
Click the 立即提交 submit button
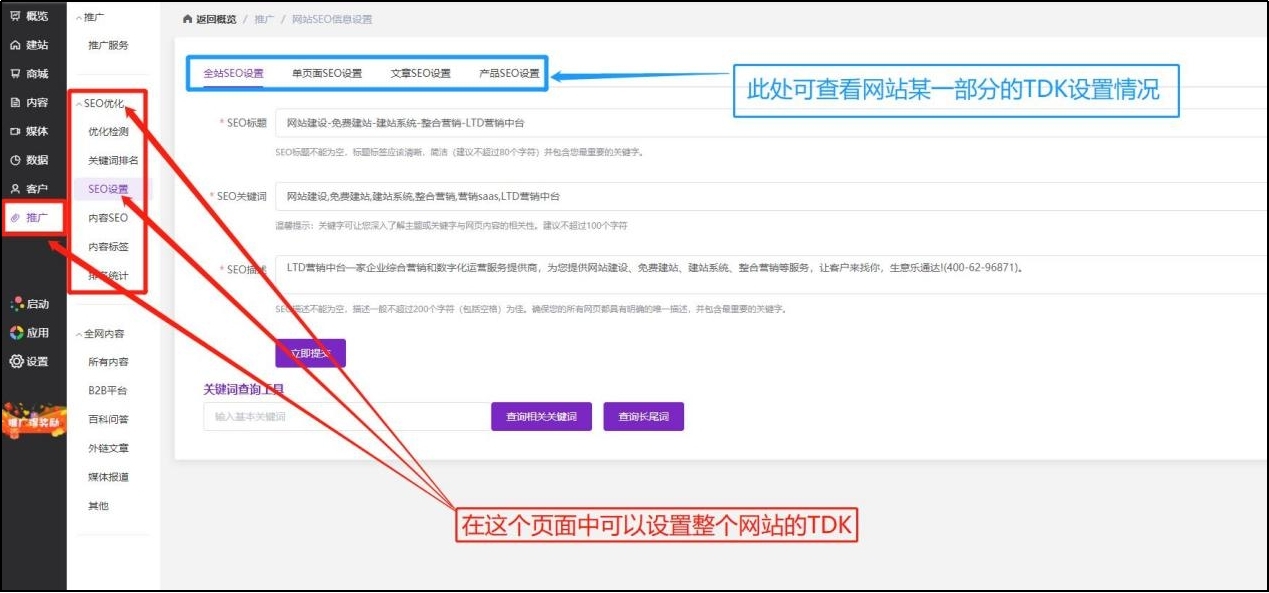(310, 354)
